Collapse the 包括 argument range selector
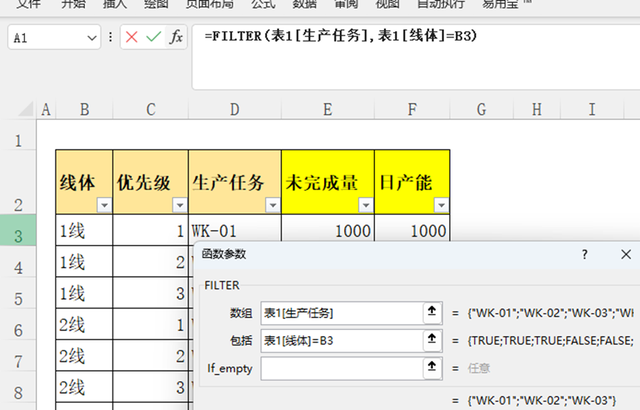This screenshot has width=640, height=410. (x=432, y=340)
